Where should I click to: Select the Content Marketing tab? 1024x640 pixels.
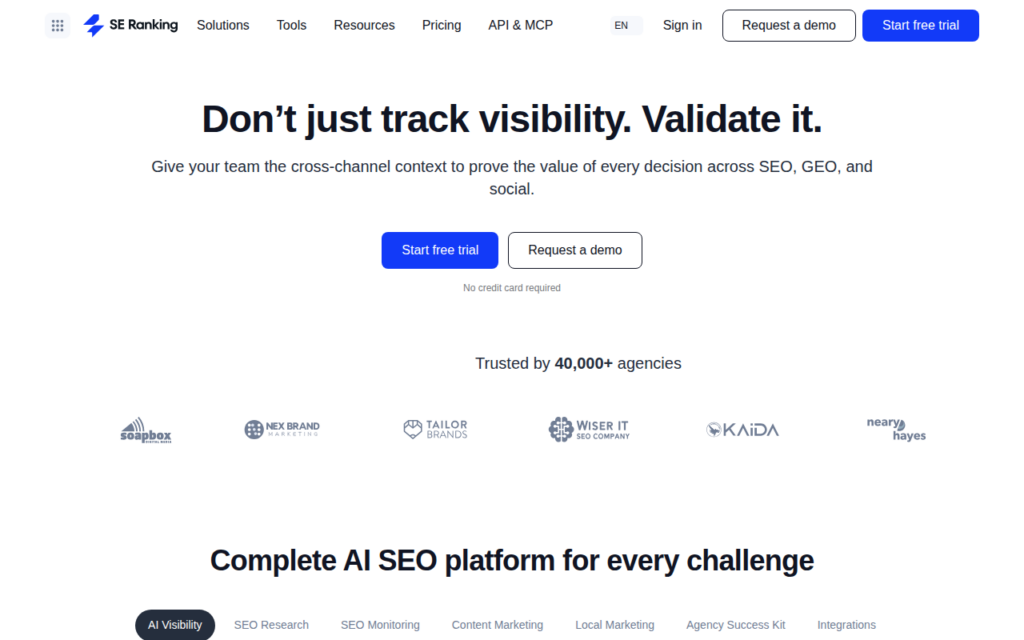pos(497,625)
